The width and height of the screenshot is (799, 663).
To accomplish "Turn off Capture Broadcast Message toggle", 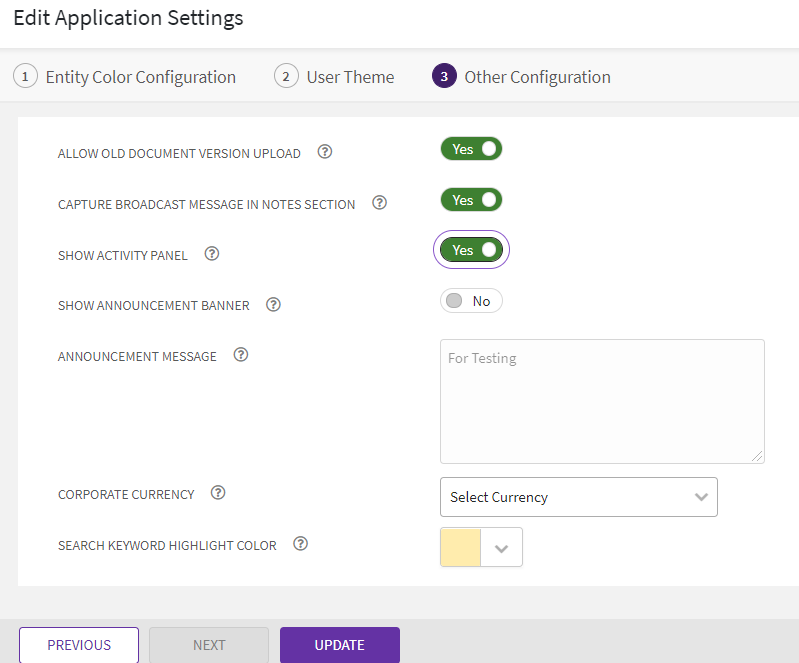I will point(471,200).
